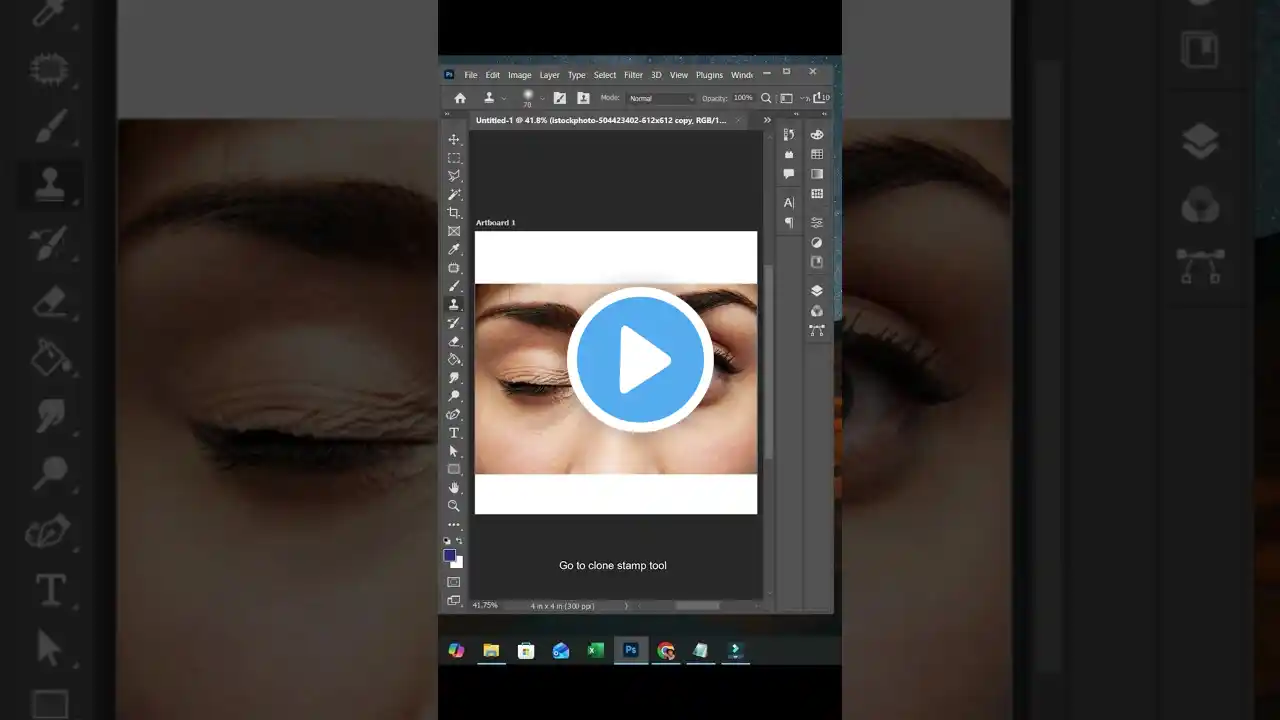This screenshot has width=1280, height=720.
Task: Open the Character panel icon
Action: pos(789,203)
